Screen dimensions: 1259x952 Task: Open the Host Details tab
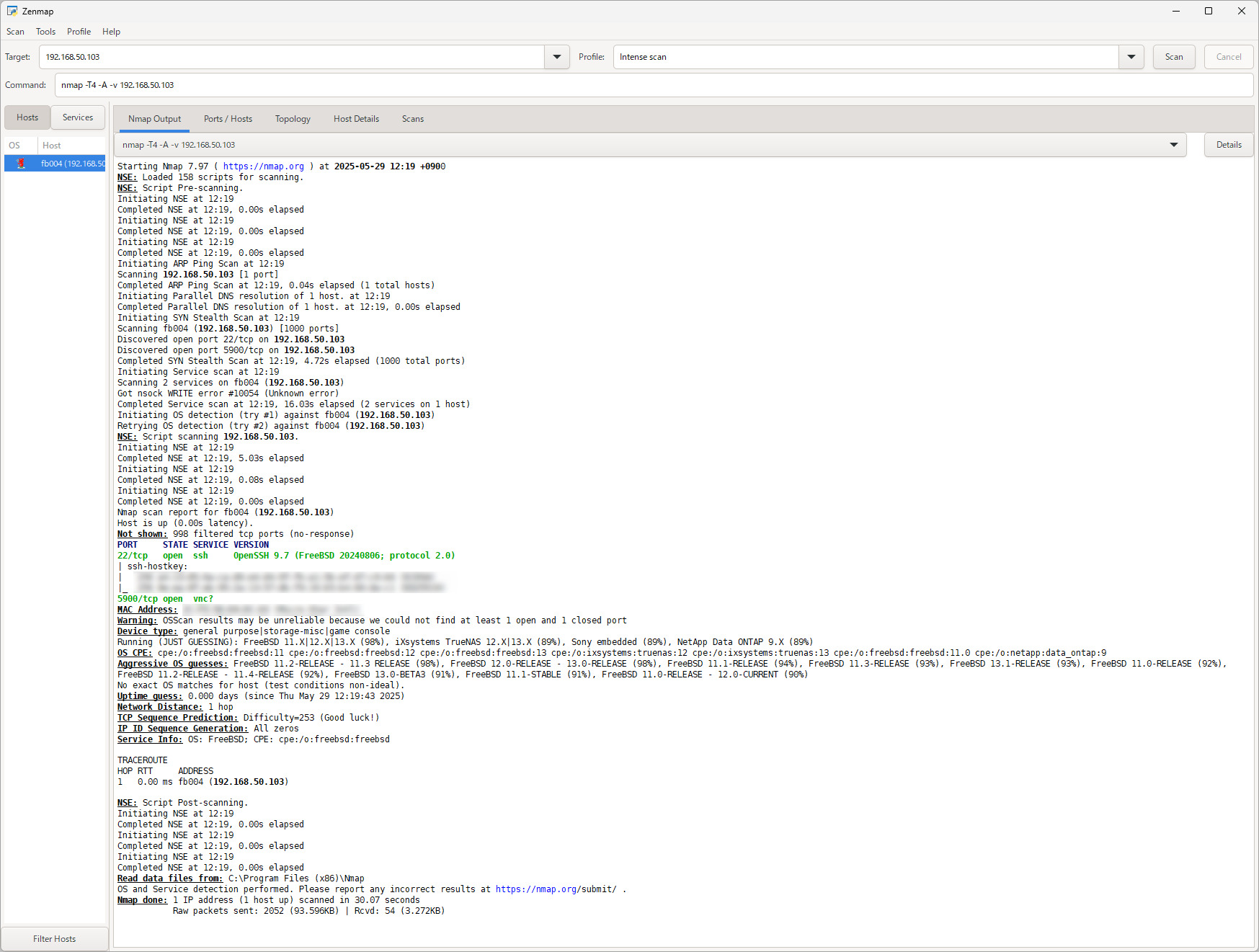[x=356, y=119]
